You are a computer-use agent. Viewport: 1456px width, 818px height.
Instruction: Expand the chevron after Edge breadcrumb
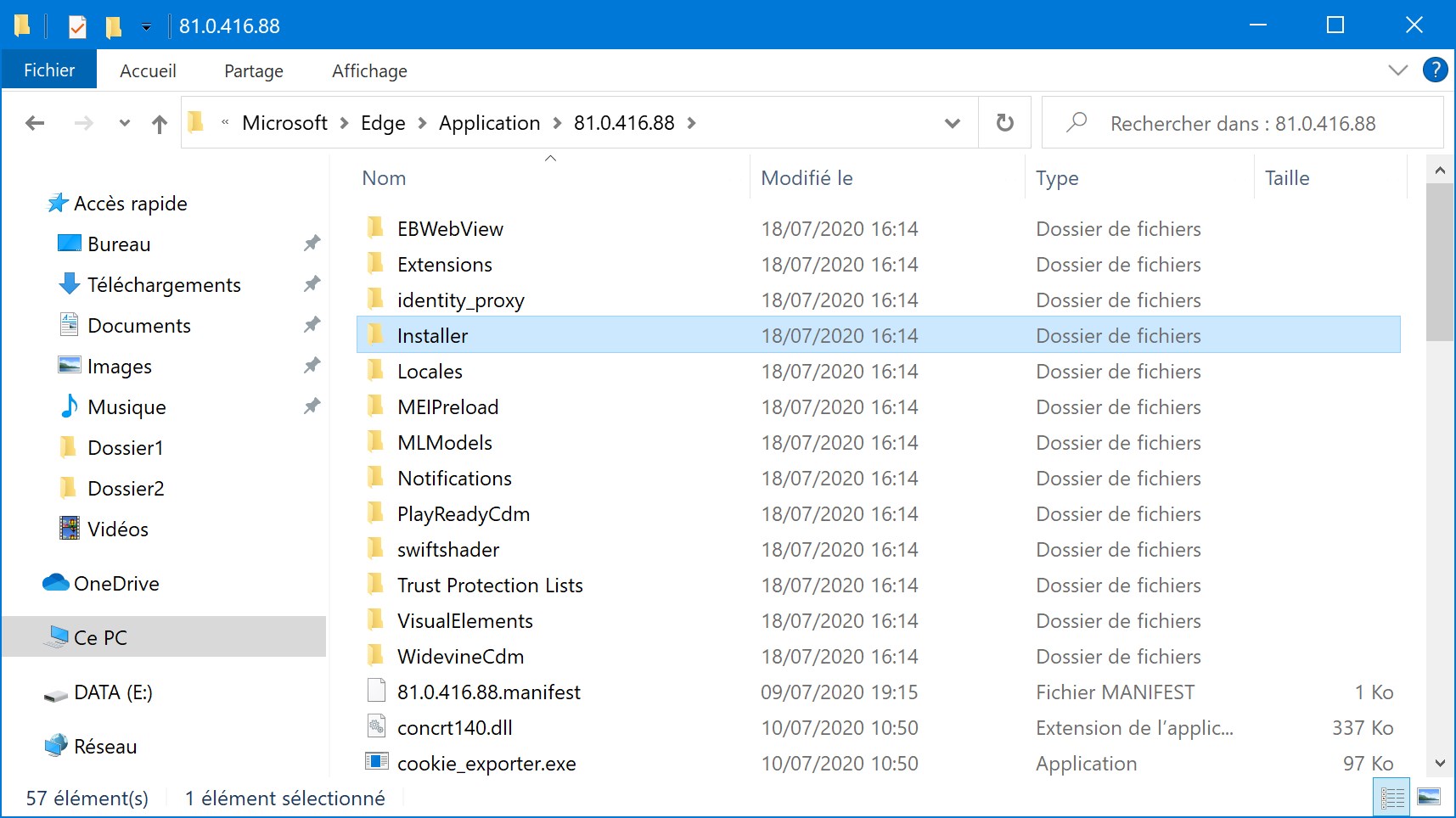(x=422, y=124)
